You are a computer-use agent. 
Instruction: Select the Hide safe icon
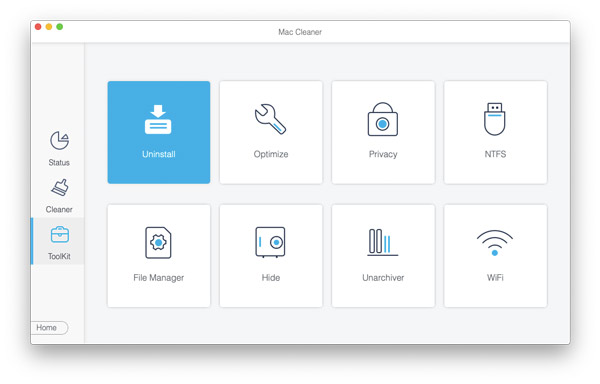pyautogui.click(x=270, y=242)
